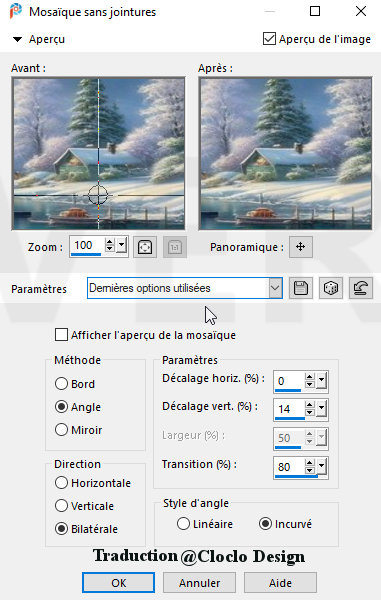
Task: Click the Annuler button
Action: pos(199,583)
